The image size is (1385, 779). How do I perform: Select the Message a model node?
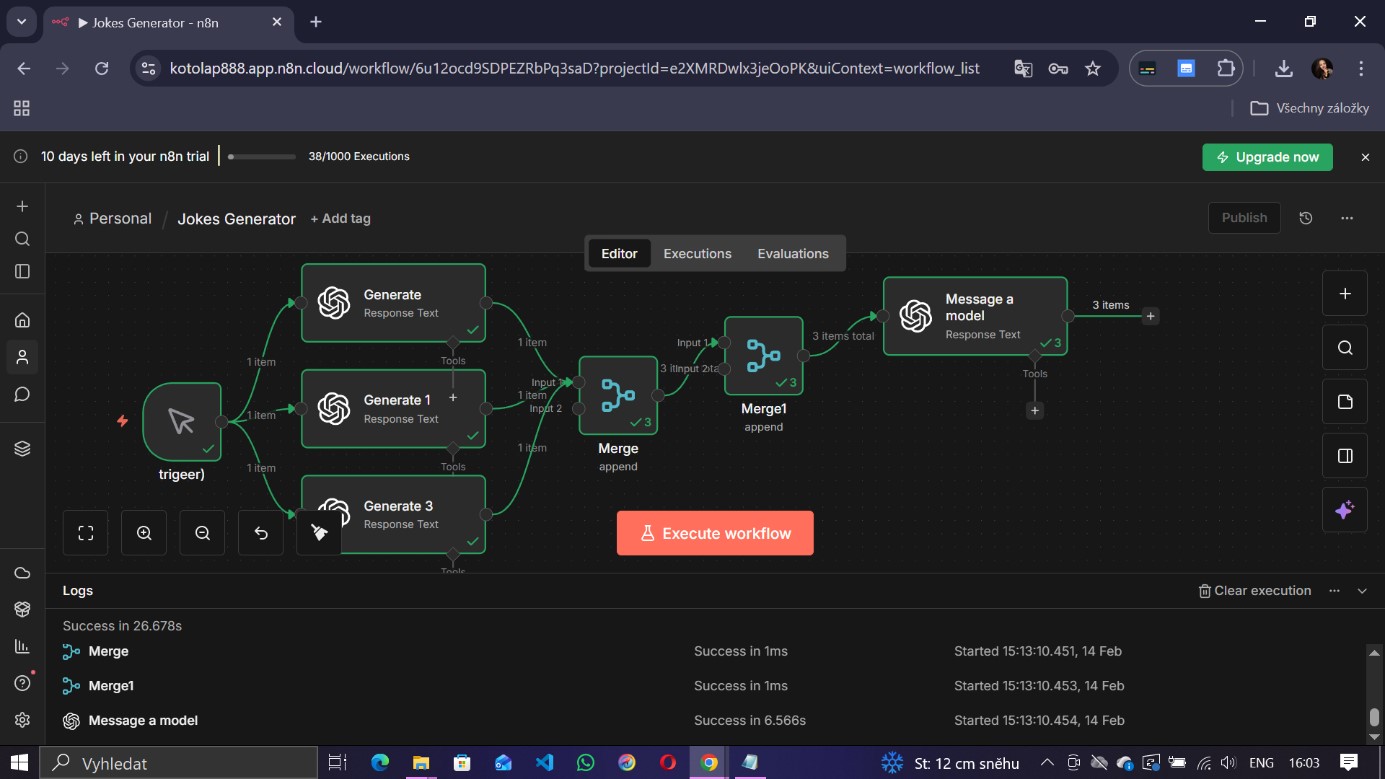click(x=975, y=316)
